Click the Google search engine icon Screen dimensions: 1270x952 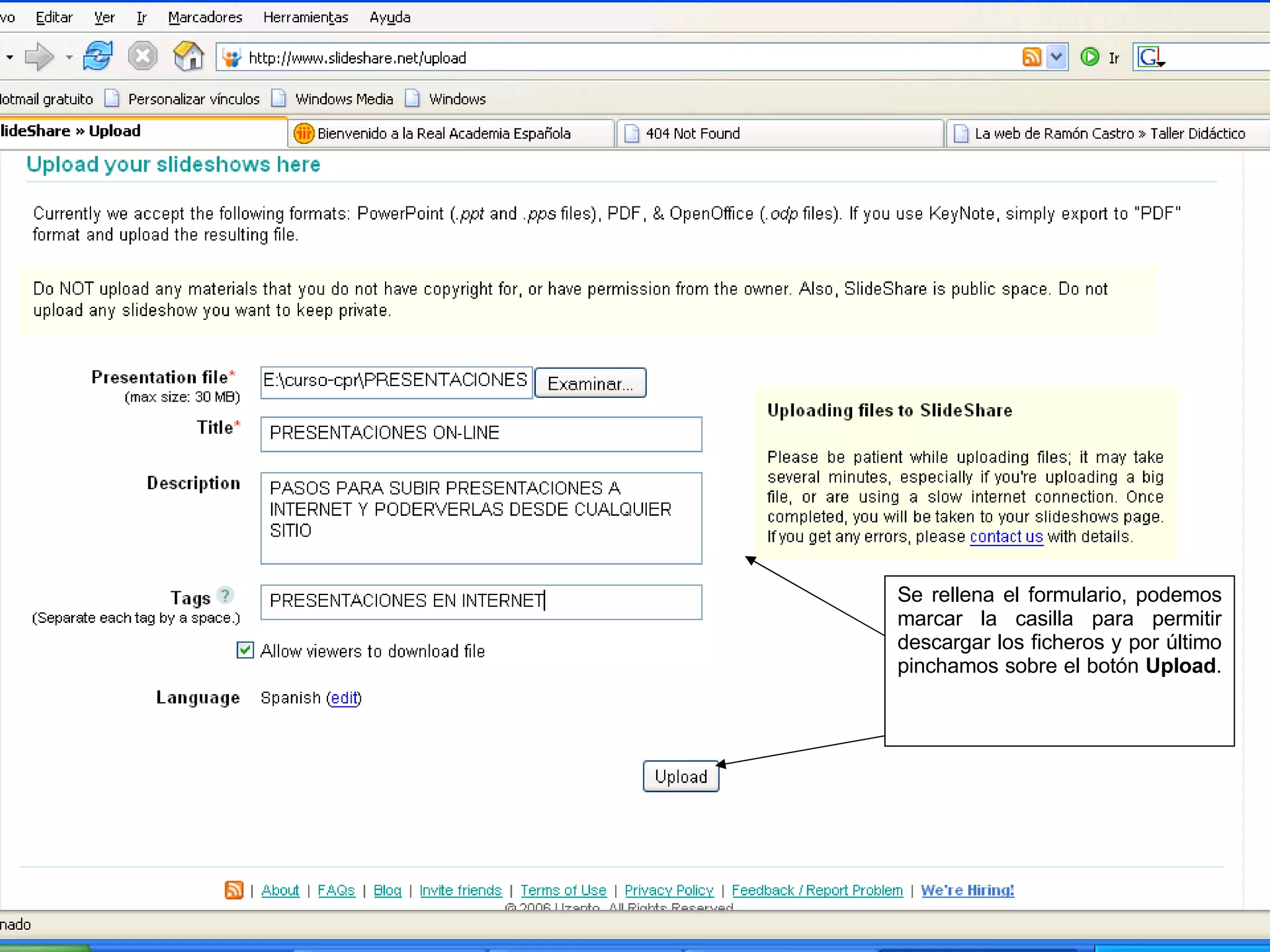(1148, 57)
